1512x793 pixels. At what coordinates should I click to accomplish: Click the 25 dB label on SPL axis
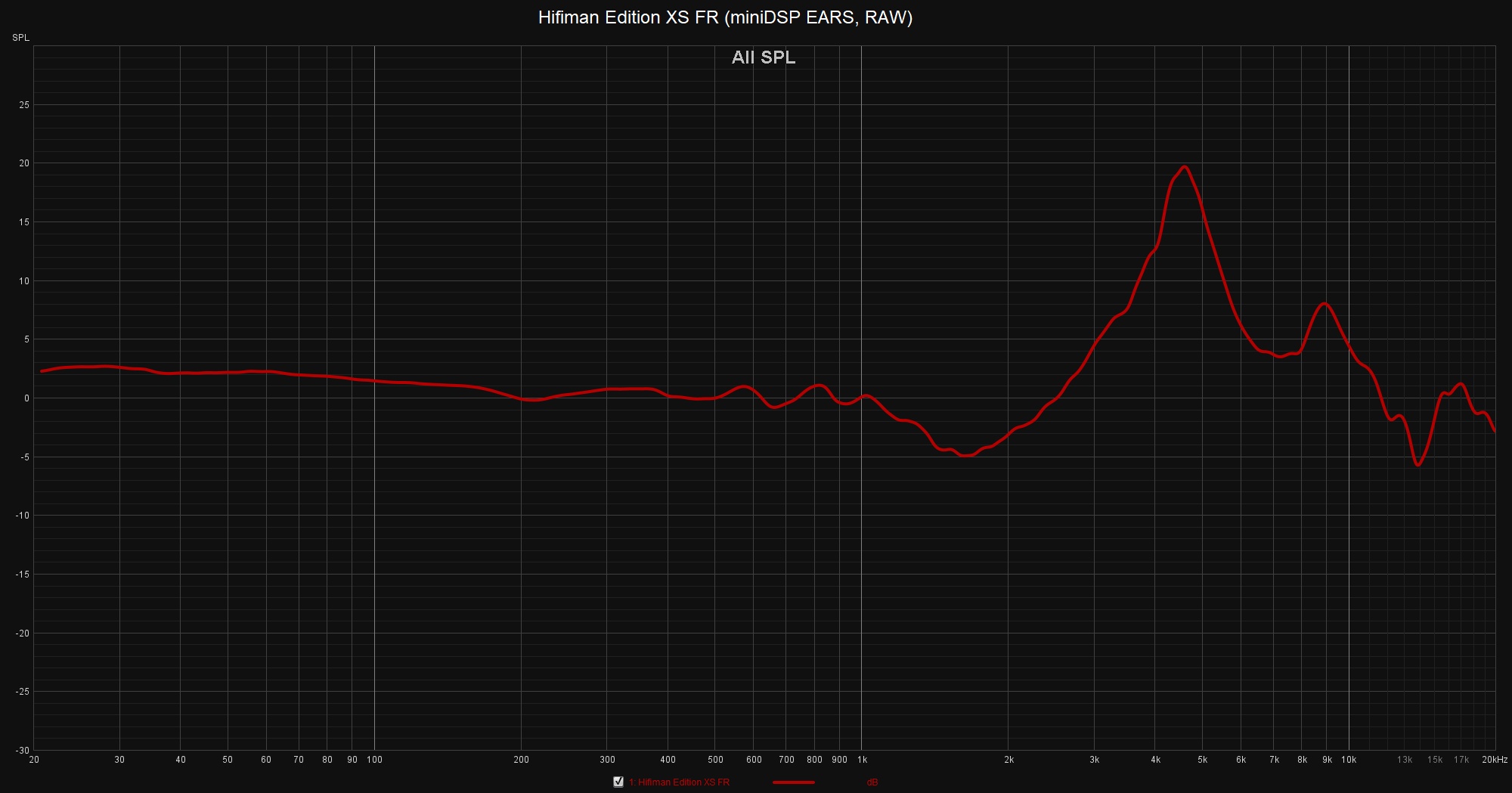[x=24, y=105]
